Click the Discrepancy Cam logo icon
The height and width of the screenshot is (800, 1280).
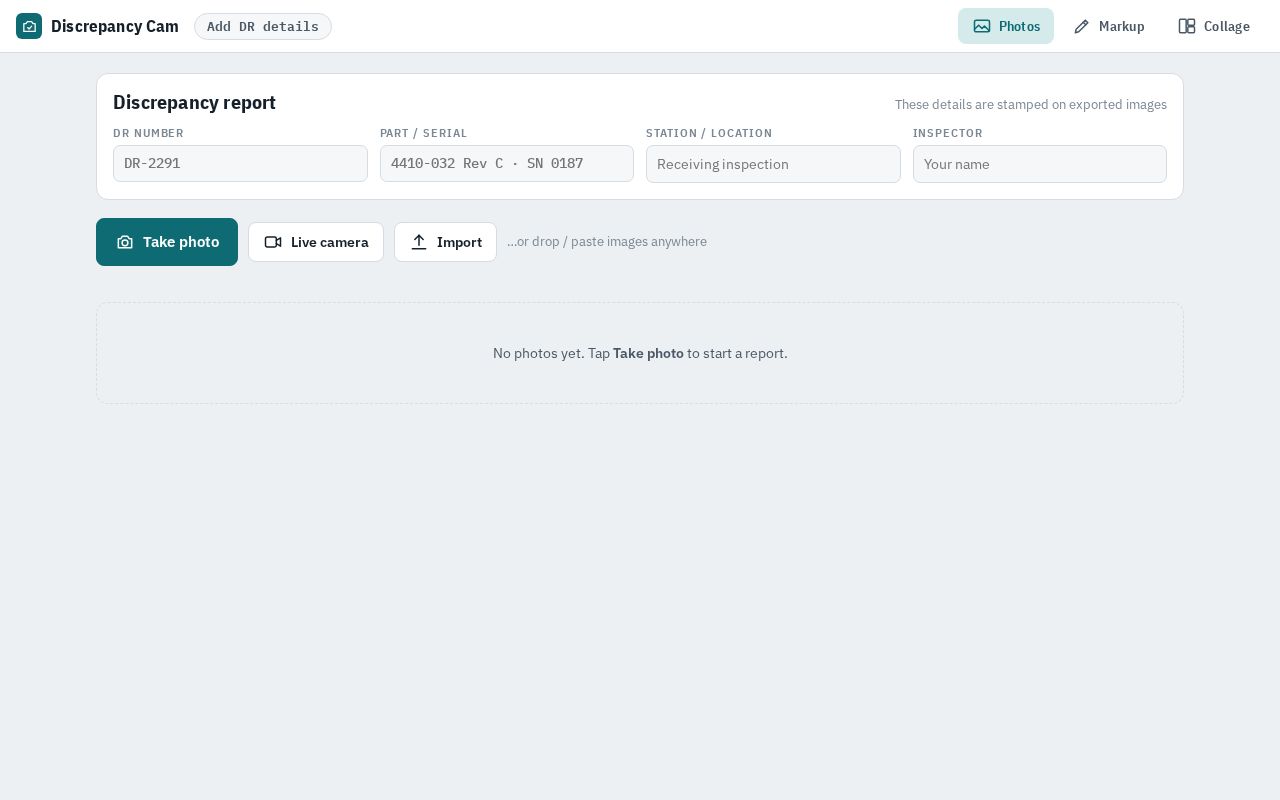29,26
